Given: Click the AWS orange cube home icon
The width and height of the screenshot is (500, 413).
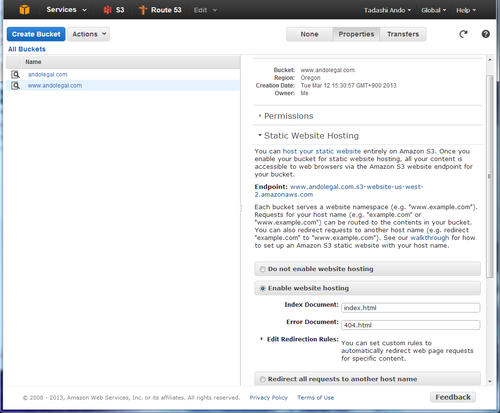Looking at the screenshot, I should coord(24,10).
